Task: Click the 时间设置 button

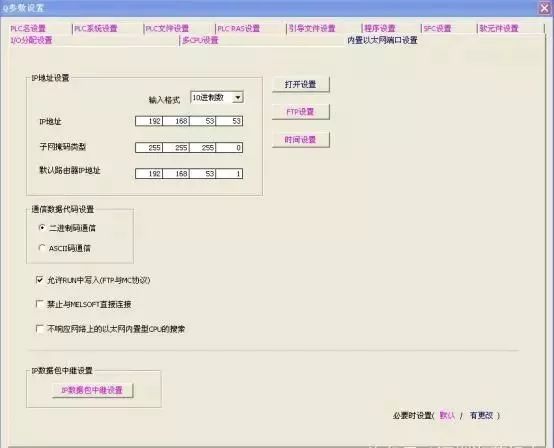Action: tap(300, 140)
